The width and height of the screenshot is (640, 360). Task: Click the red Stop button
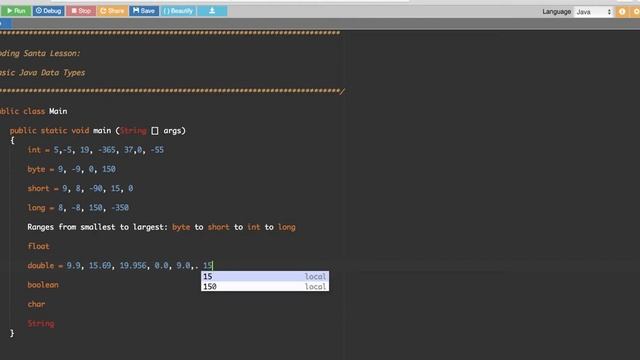tap(81, 11)
